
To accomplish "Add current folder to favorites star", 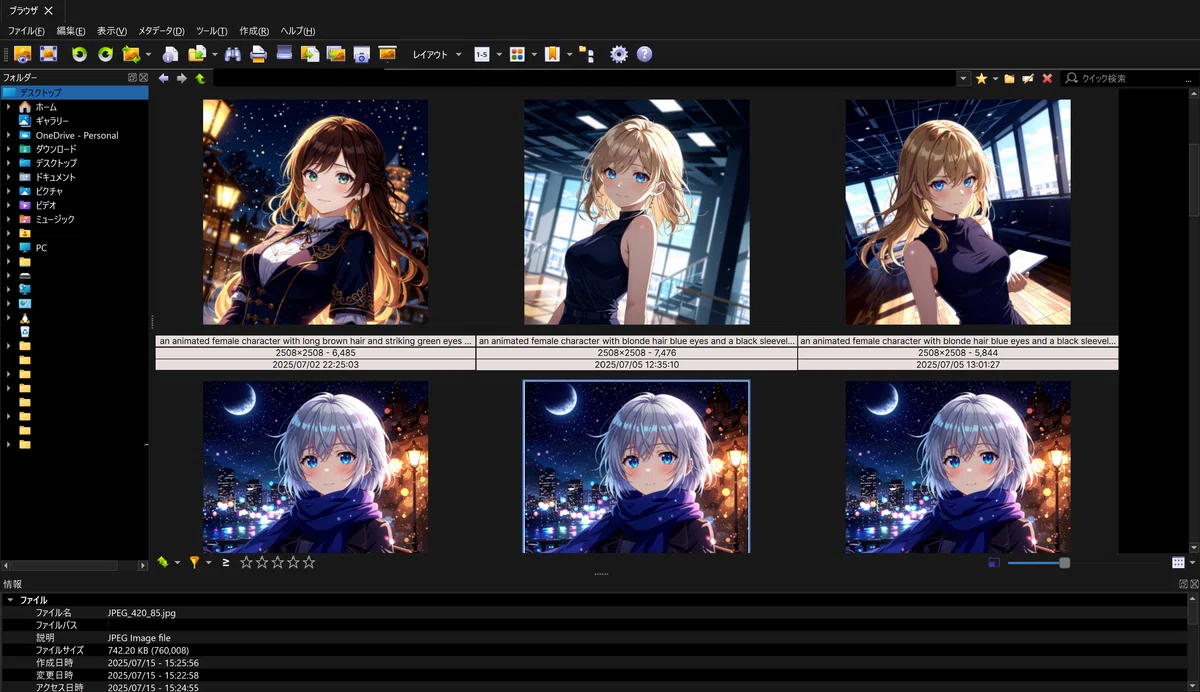I will coord(981,78).
